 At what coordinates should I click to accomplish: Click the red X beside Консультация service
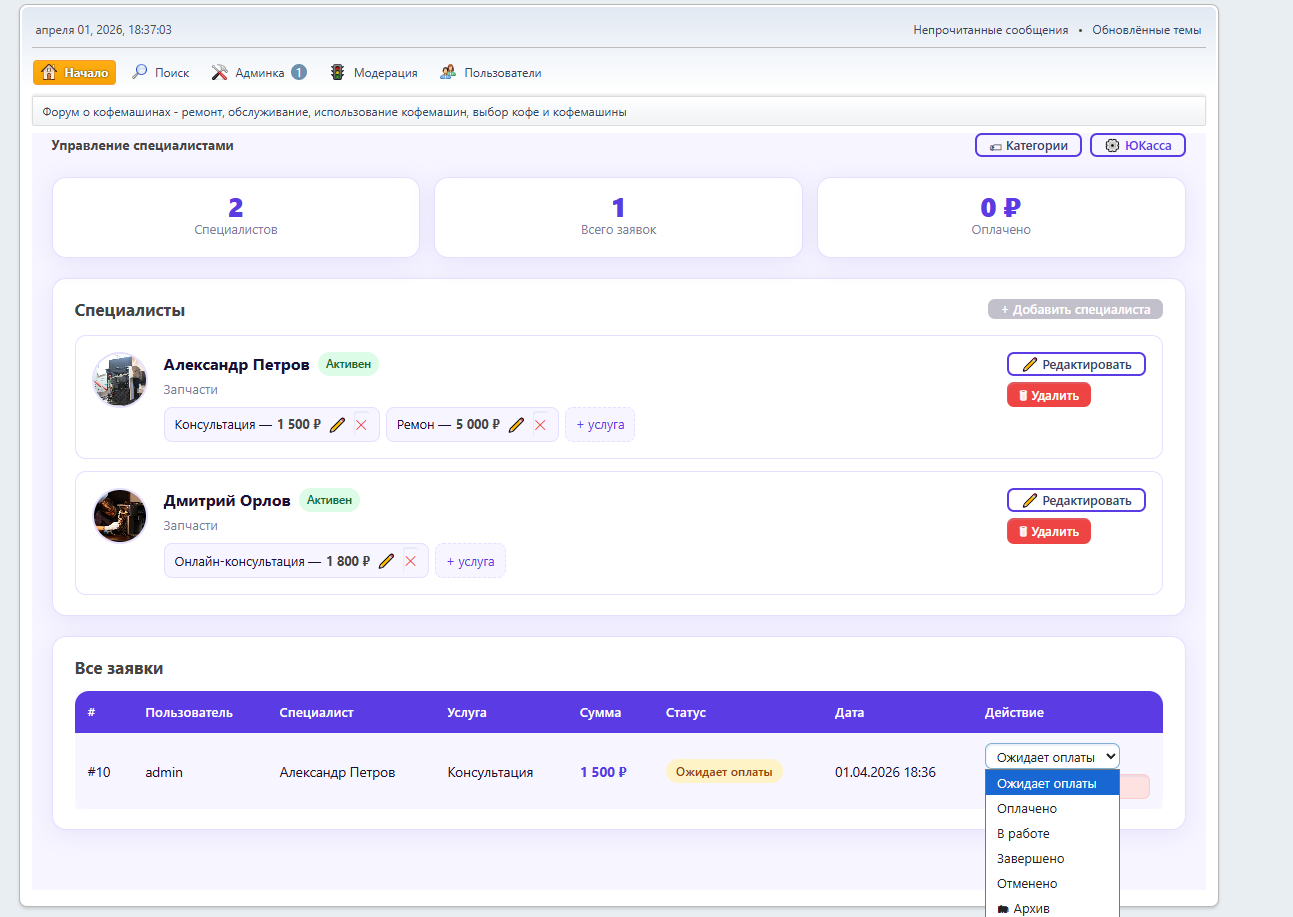pos(361,425)
